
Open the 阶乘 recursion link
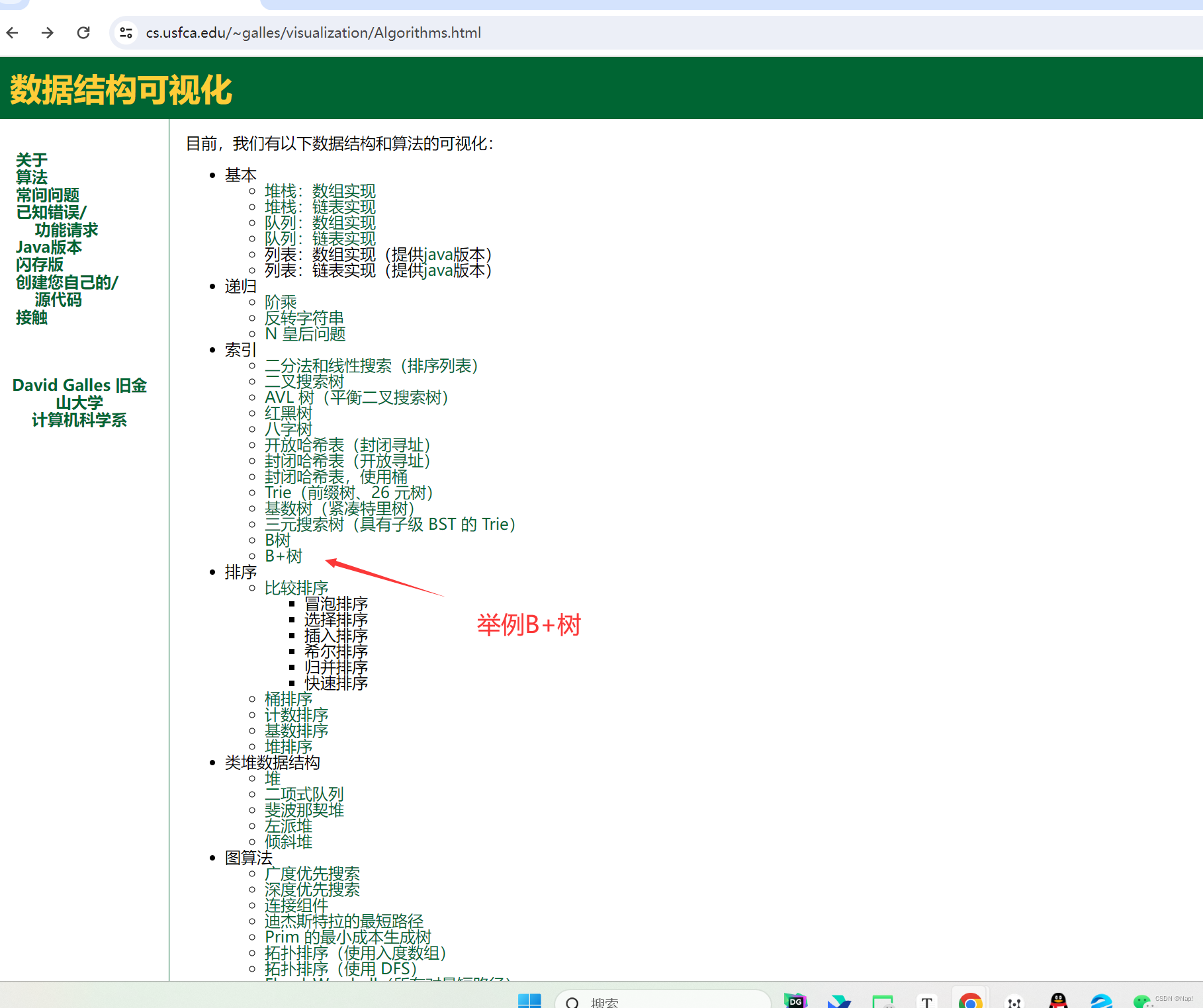coord(281,302)
